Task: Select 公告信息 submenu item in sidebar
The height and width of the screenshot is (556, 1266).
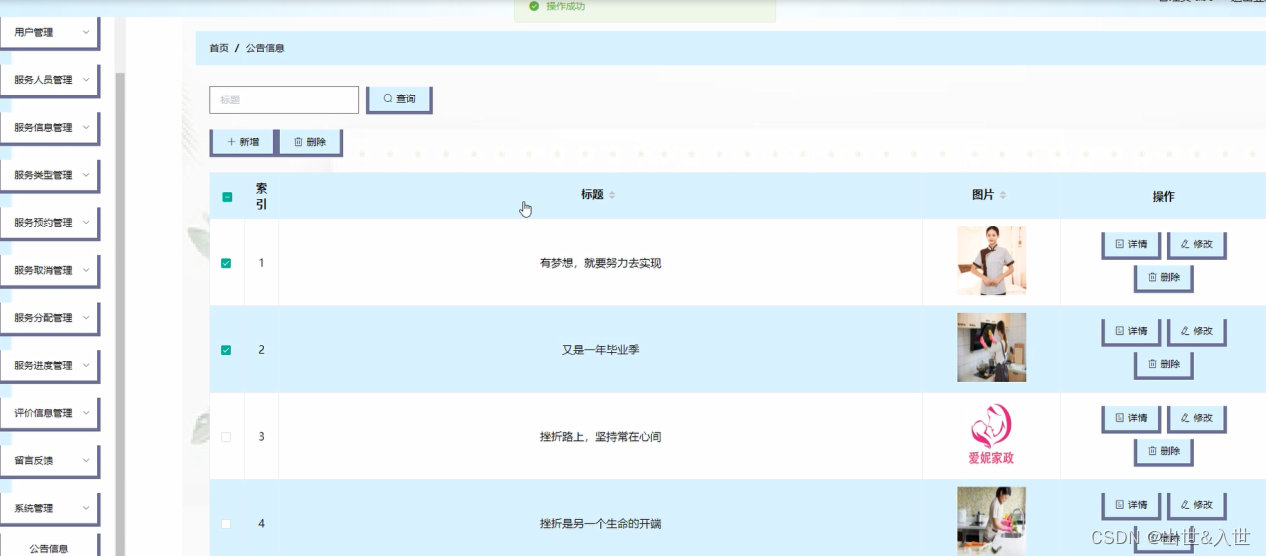Action: 49,547
